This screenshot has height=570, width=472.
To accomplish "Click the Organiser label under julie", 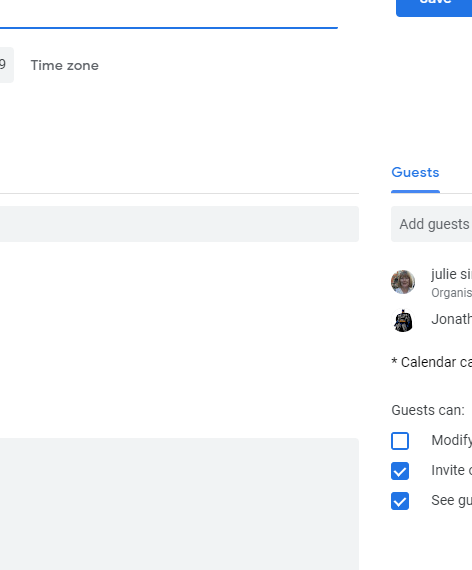I will 451,293.
